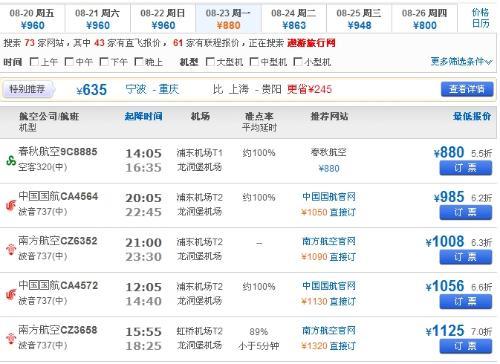This screenshot has width=500, height=364.
Task: Click ¥1130 直接订 for CA4572
Action: point(328,302)
